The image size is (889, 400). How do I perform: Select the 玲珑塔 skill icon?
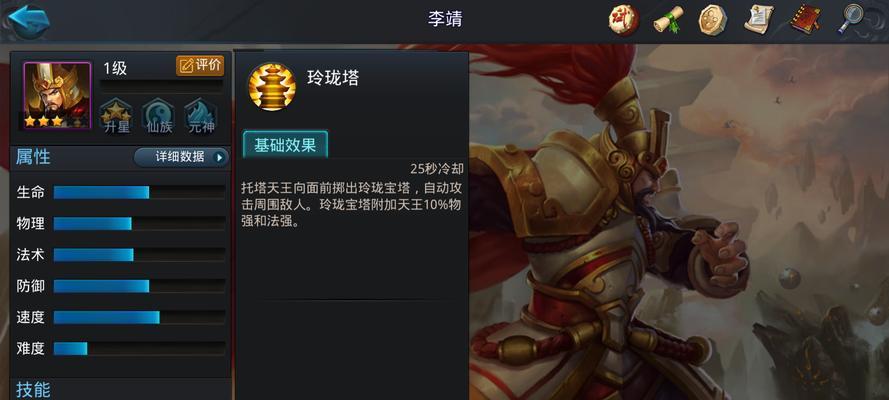(272, 87)
